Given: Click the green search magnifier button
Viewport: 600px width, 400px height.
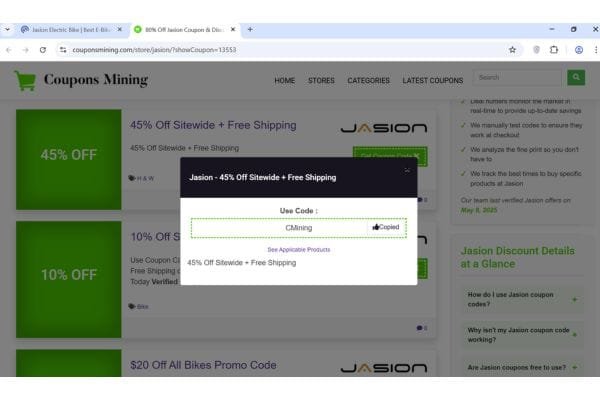Looking at the screenshot, I should (576, 78).
